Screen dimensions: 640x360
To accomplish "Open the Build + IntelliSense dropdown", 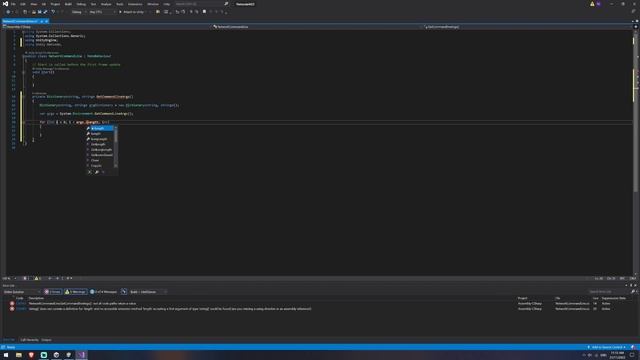I will pyautogui.click(x=148, y=292).
